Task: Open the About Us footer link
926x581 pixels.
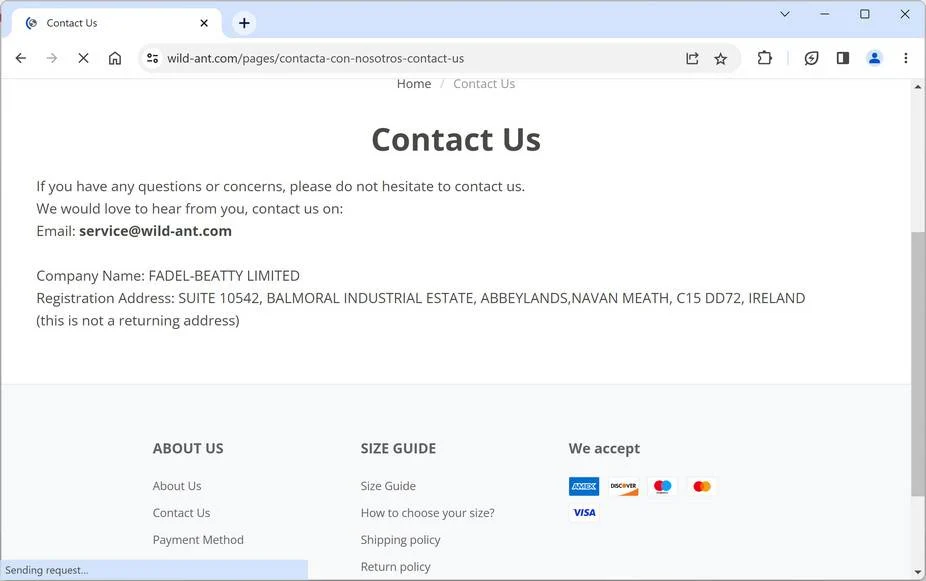Action: pos(177,486)
